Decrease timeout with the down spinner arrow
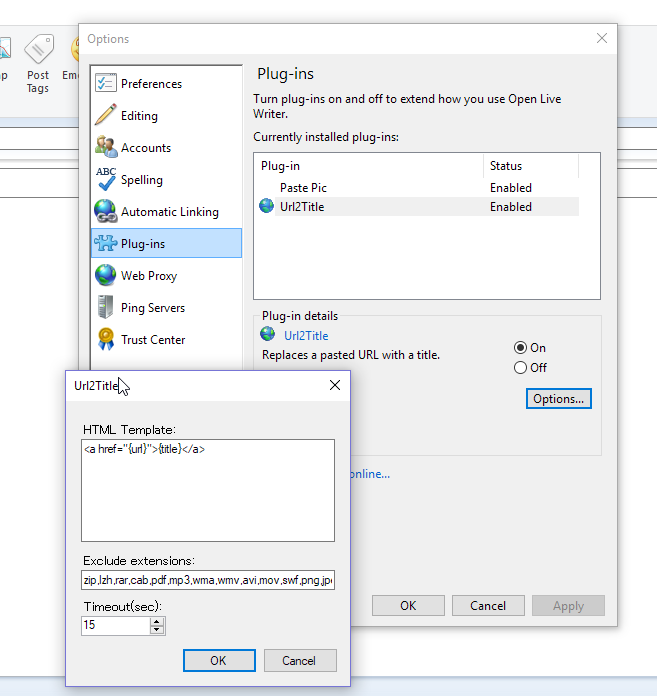657x696 pixels. (156, 630)
